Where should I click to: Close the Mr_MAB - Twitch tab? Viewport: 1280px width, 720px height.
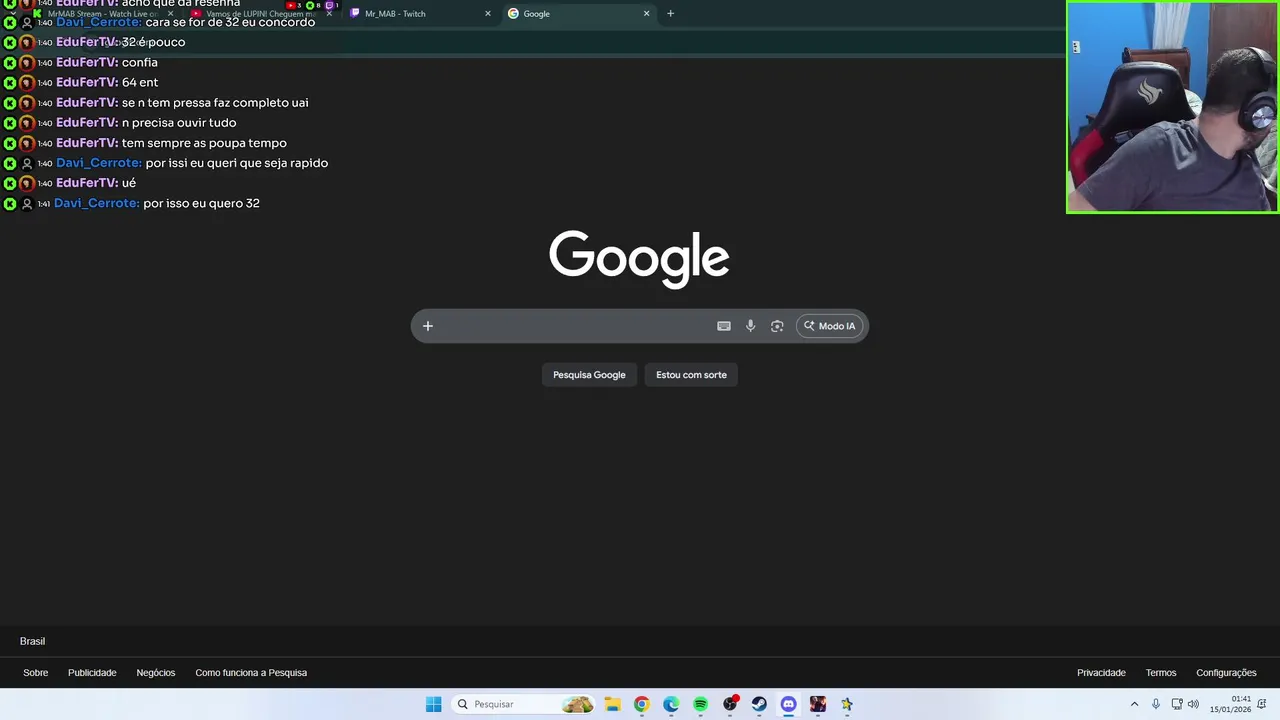pos(488,14)
